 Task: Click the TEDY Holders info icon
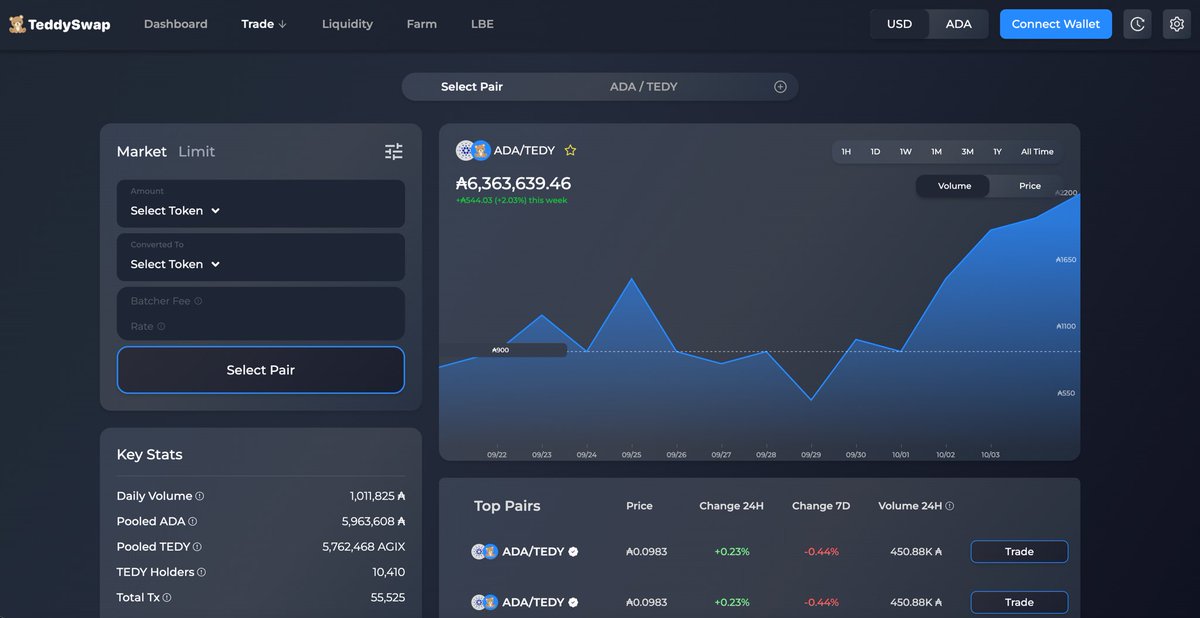pos(202,572)
